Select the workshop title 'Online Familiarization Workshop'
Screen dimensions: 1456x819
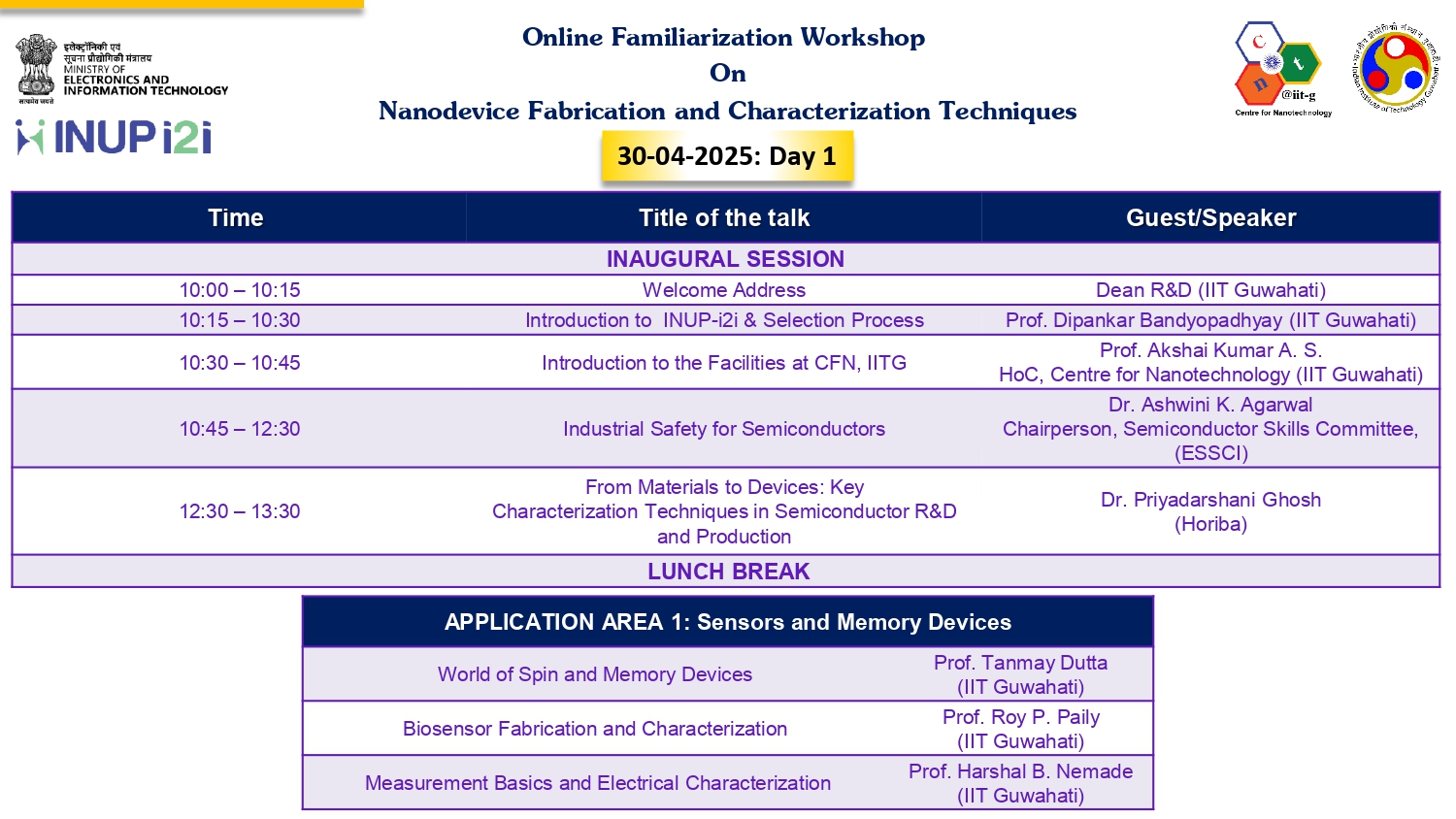pos(723,37)
